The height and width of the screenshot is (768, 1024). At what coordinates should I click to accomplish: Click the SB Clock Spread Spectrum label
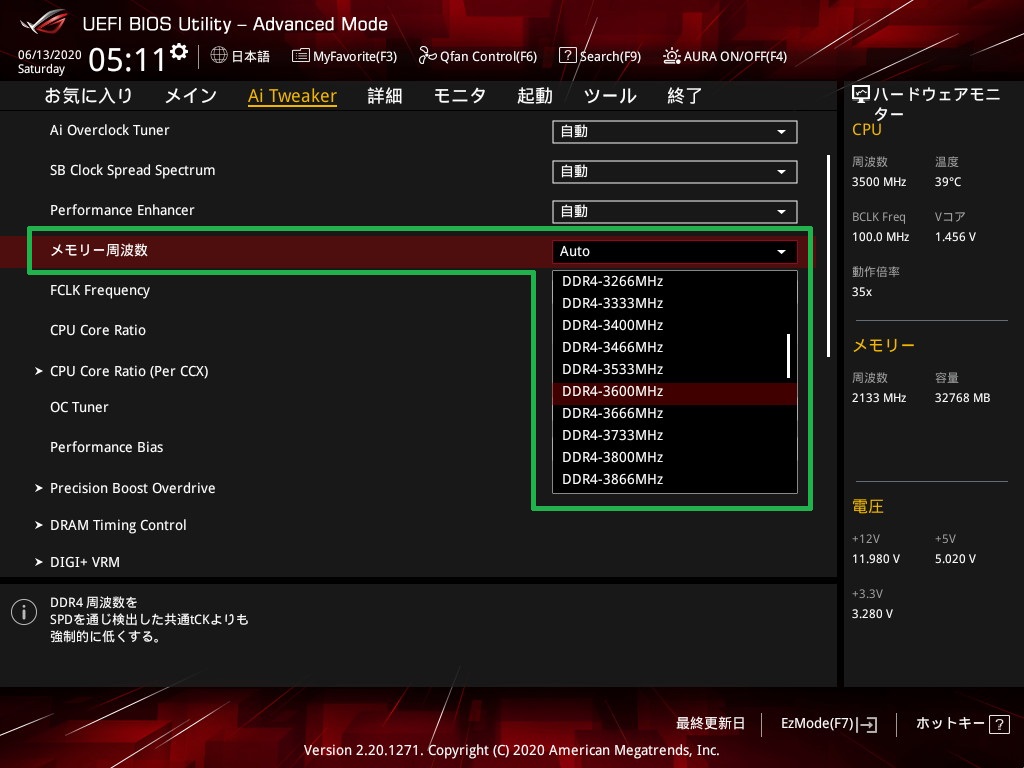(133, 170)
